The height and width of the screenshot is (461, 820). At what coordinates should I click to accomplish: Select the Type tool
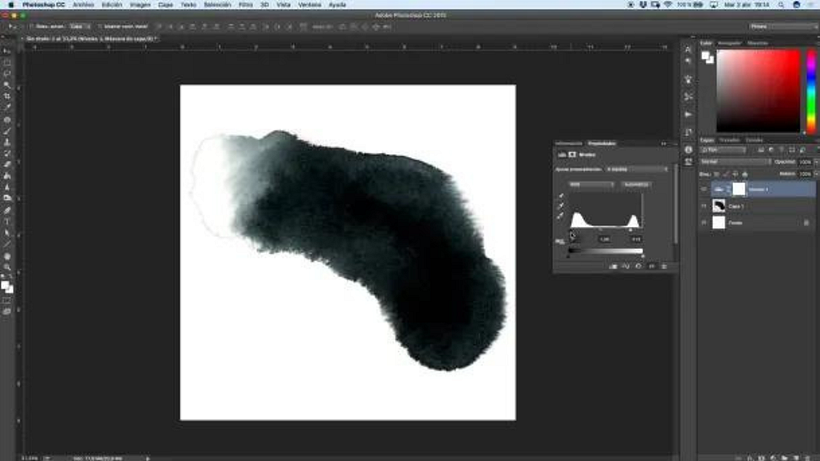coord(7,222)
